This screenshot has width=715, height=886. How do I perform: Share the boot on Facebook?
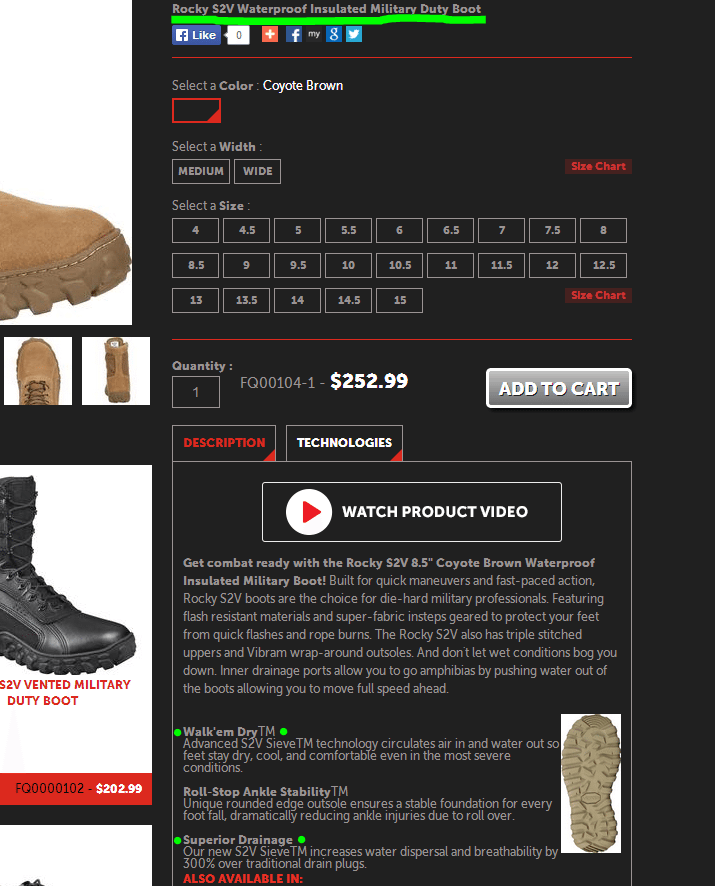click(x=293, y=34)
